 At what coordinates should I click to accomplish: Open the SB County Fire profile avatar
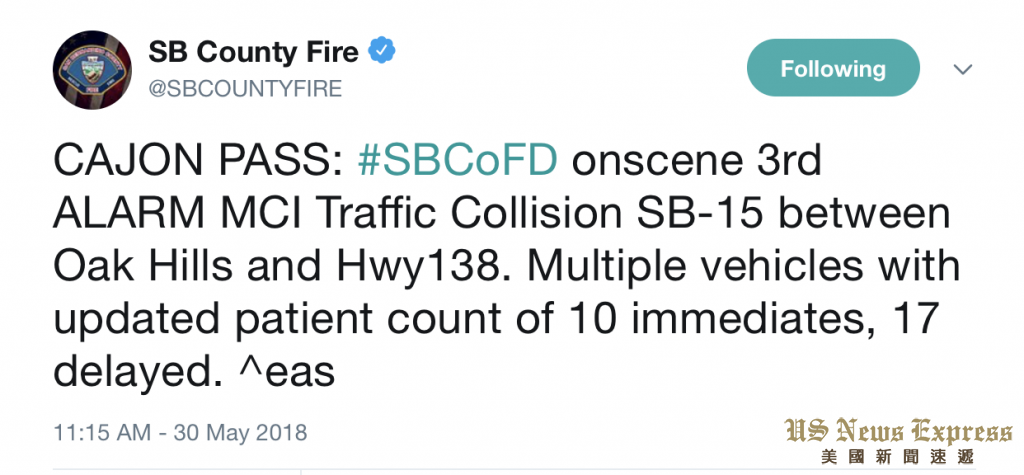tap(92, 69)
